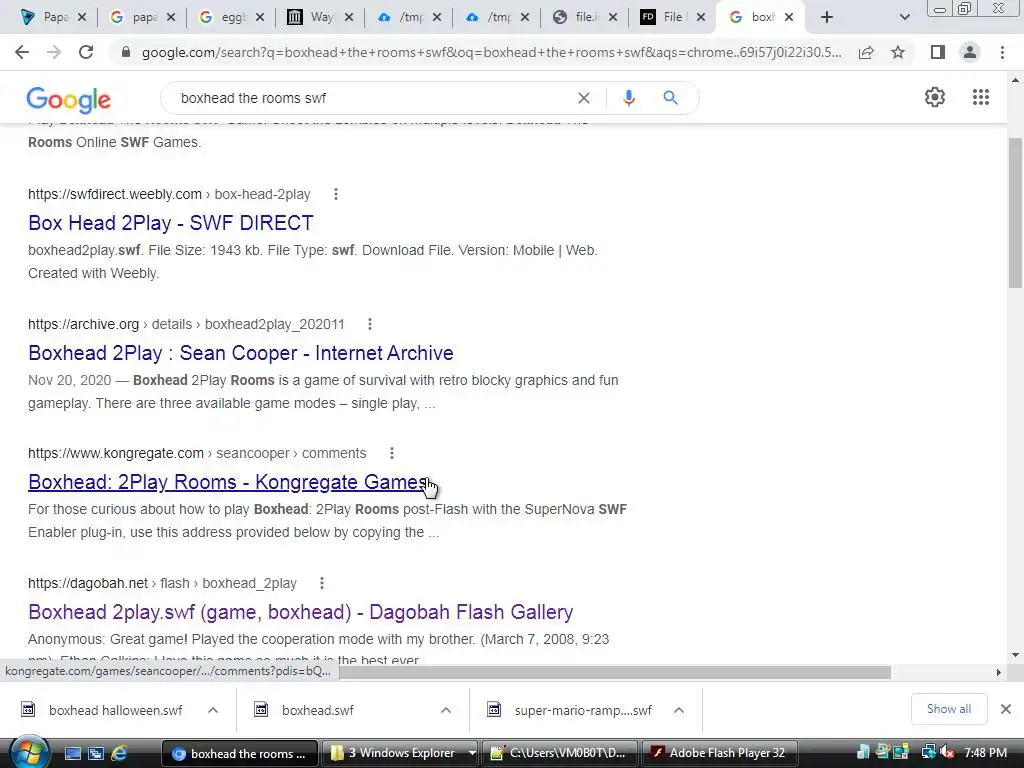Open the Chrome side panel icon
Image resolution: width=1024 pixels, height=768 pixels.
coord(938,52)
